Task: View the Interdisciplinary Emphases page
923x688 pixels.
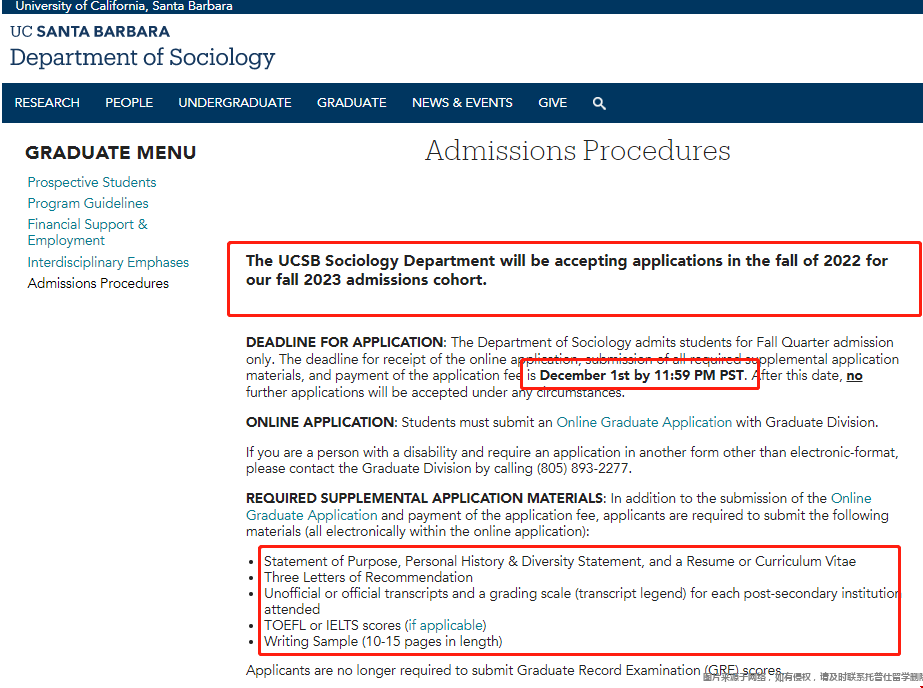Action: pos(108,262)
